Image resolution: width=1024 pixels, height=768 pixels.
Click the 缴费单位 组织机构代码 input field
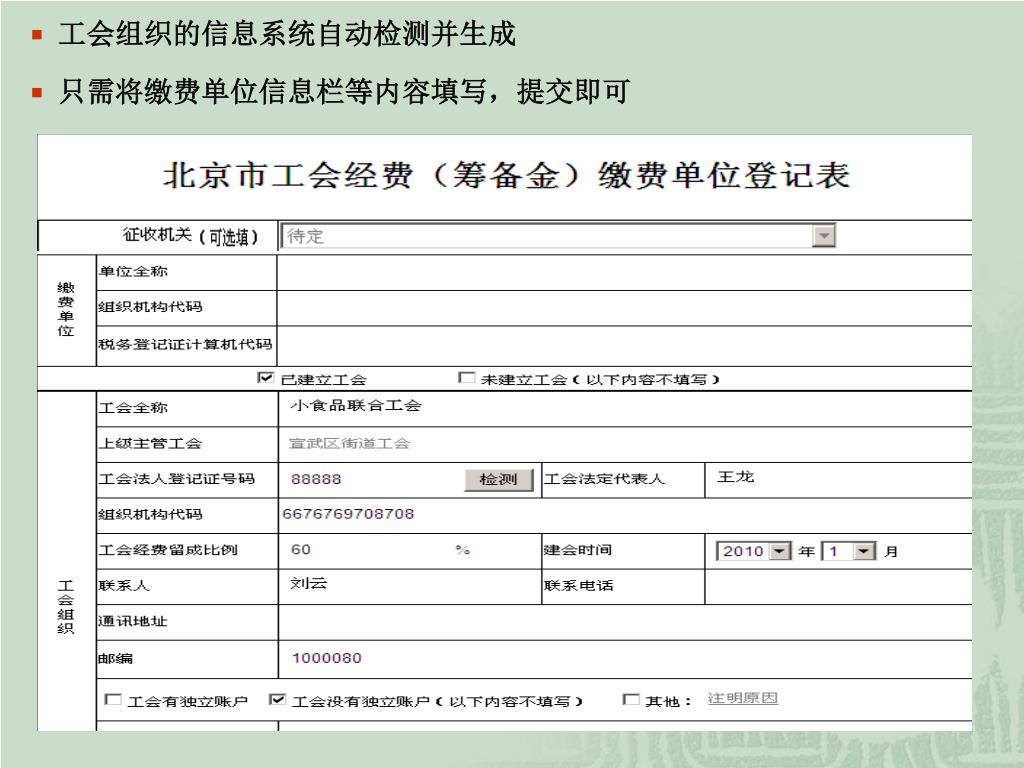point(624,308)
